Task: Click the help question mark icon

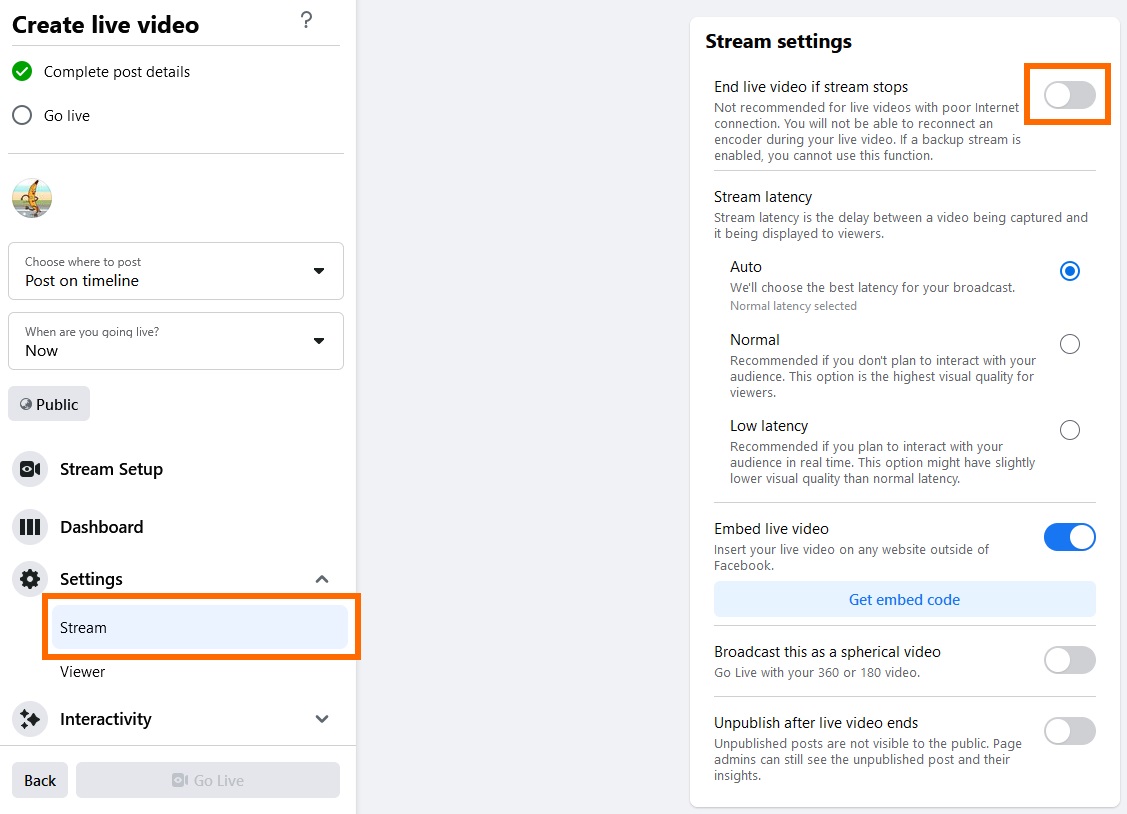Action: (307, 20)
